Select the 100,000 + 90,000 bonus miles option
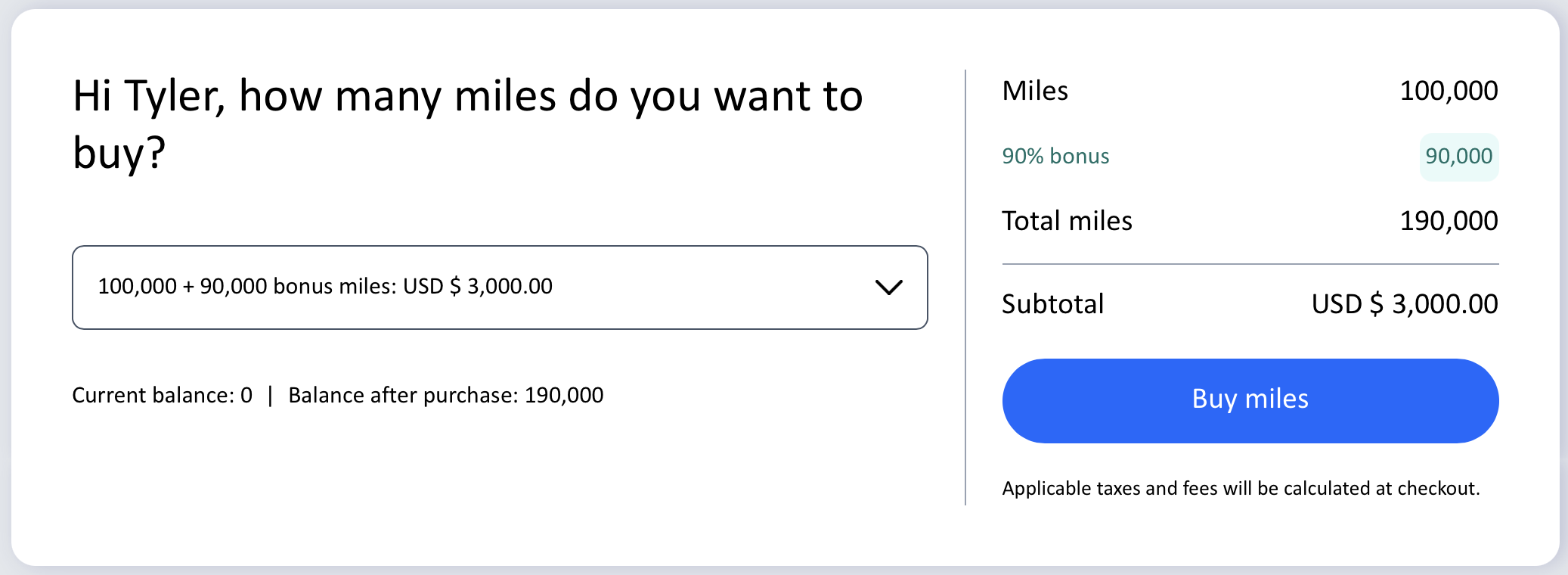 coord(325,287)
